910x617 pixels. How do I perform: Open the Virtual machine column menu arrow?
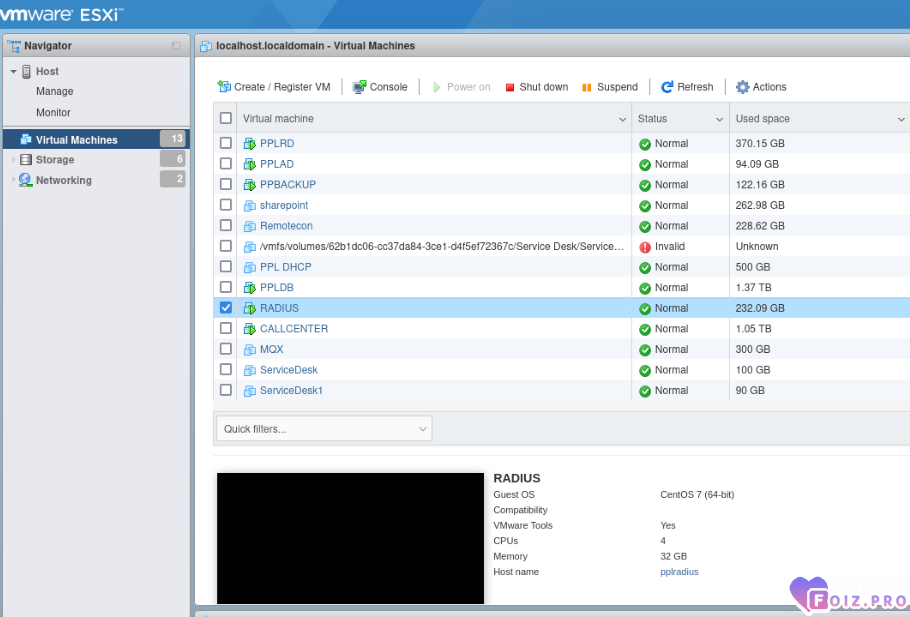point(622,119)
